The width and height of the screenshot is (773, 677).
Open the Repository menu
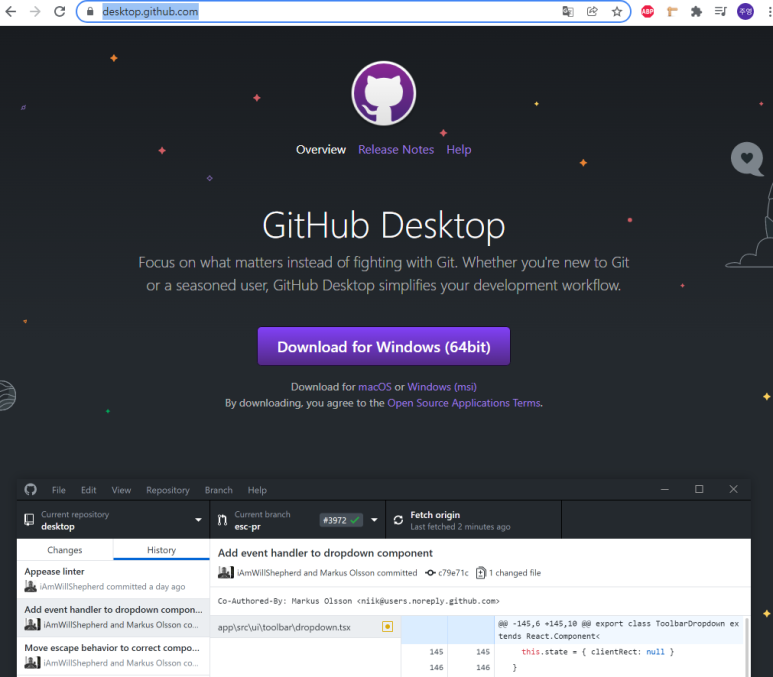click(168, 490)
